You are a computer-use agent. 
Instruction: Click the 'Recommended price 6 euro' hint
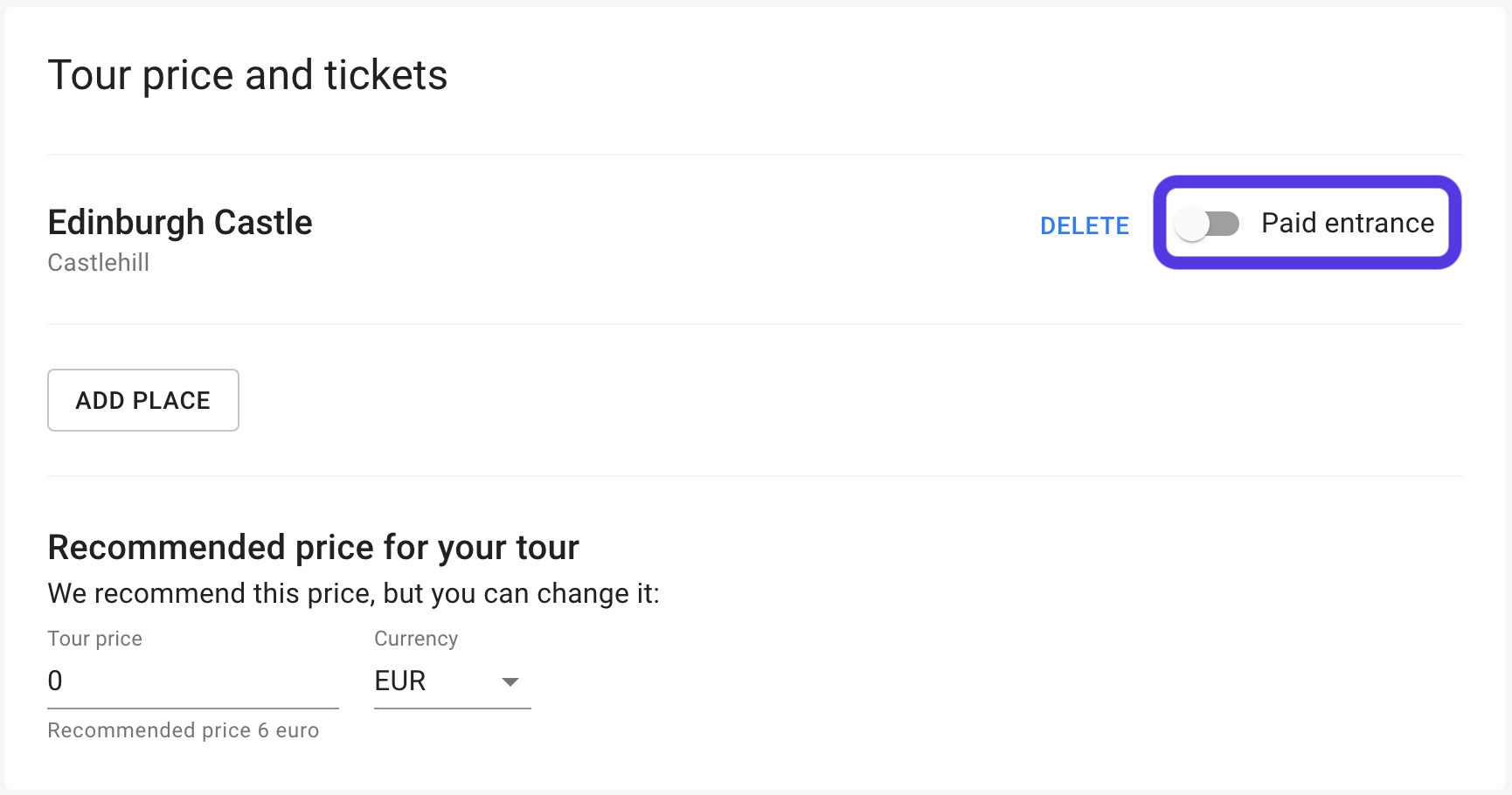(x=184, y=730)
